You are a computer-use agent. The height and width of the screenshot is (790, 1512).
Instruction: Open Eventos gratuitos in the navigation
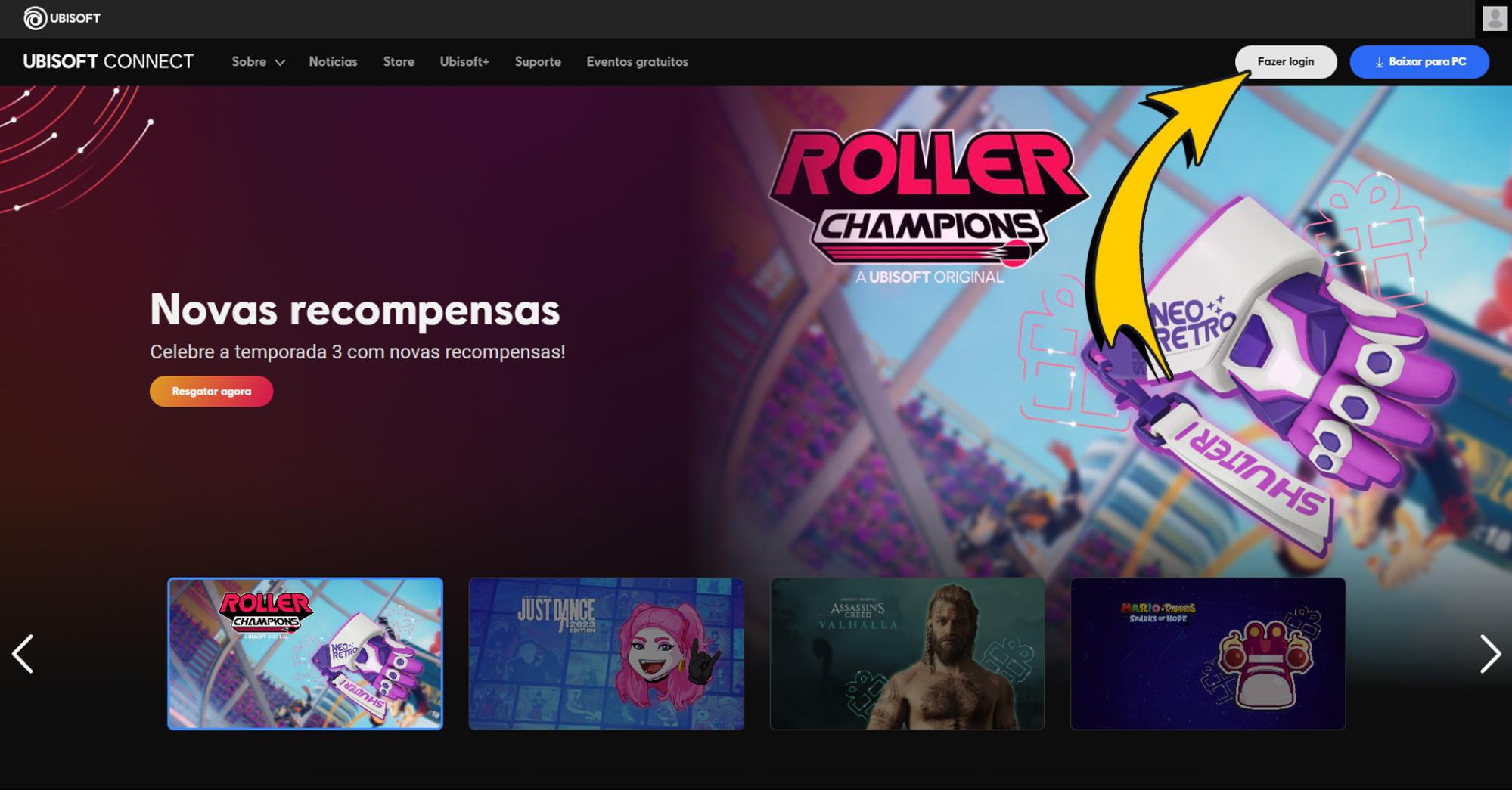[x=637, y=62]
